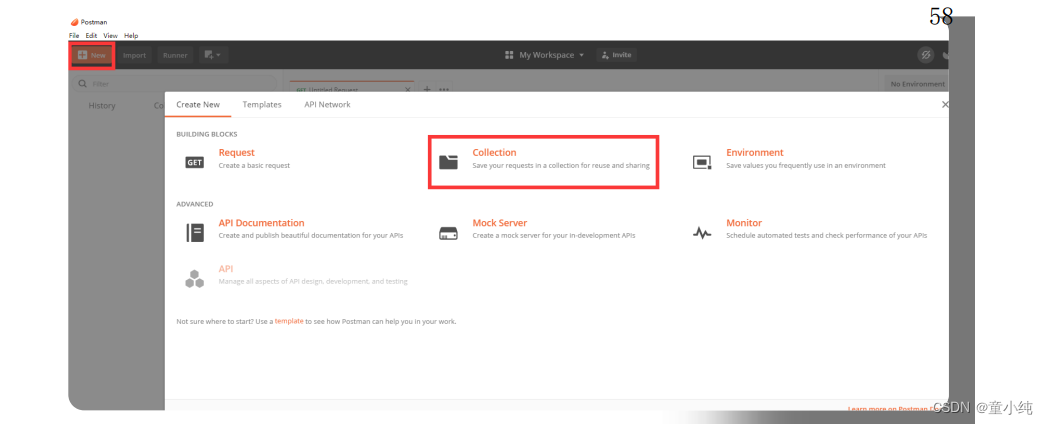
Task: Click 'Create a mock server' description text
Action: [553, 235]
